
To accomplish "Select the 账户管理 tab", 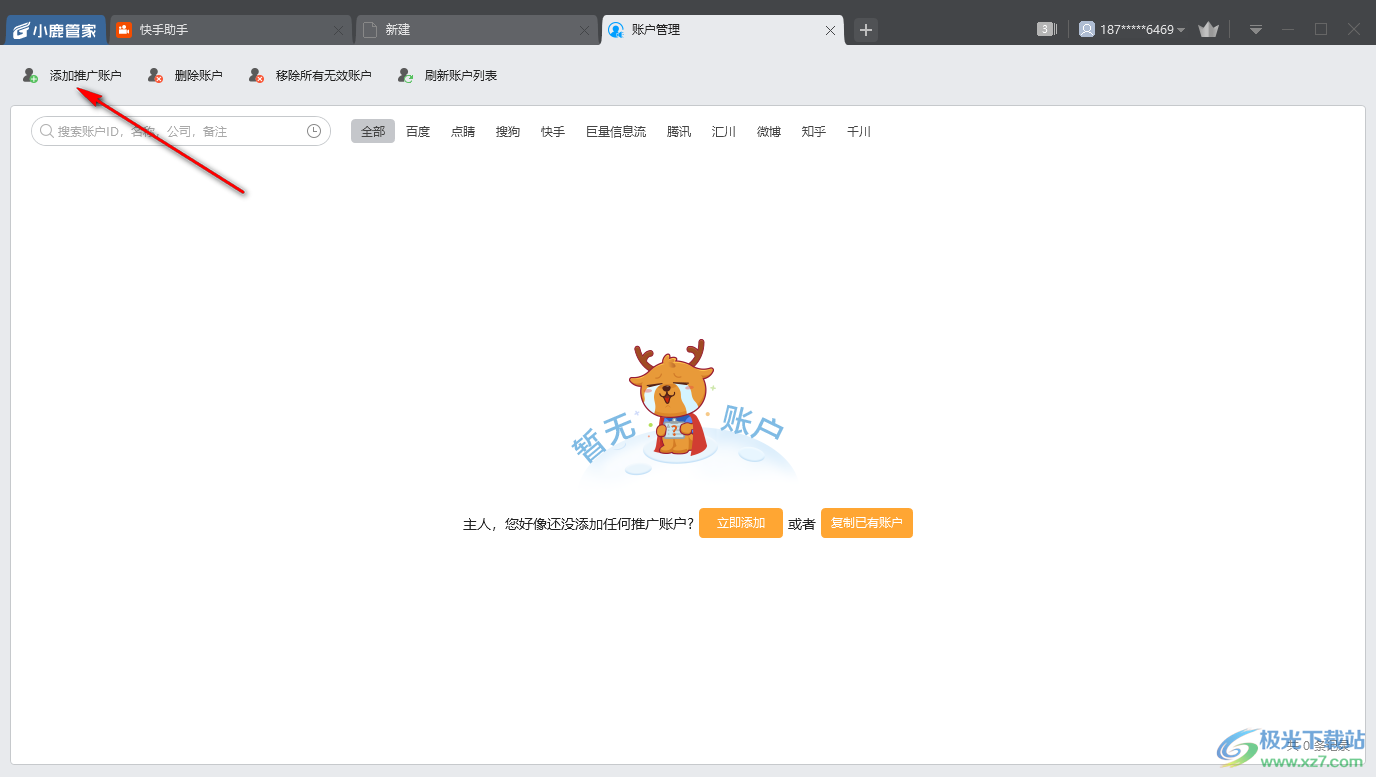I will click(723, 30).
